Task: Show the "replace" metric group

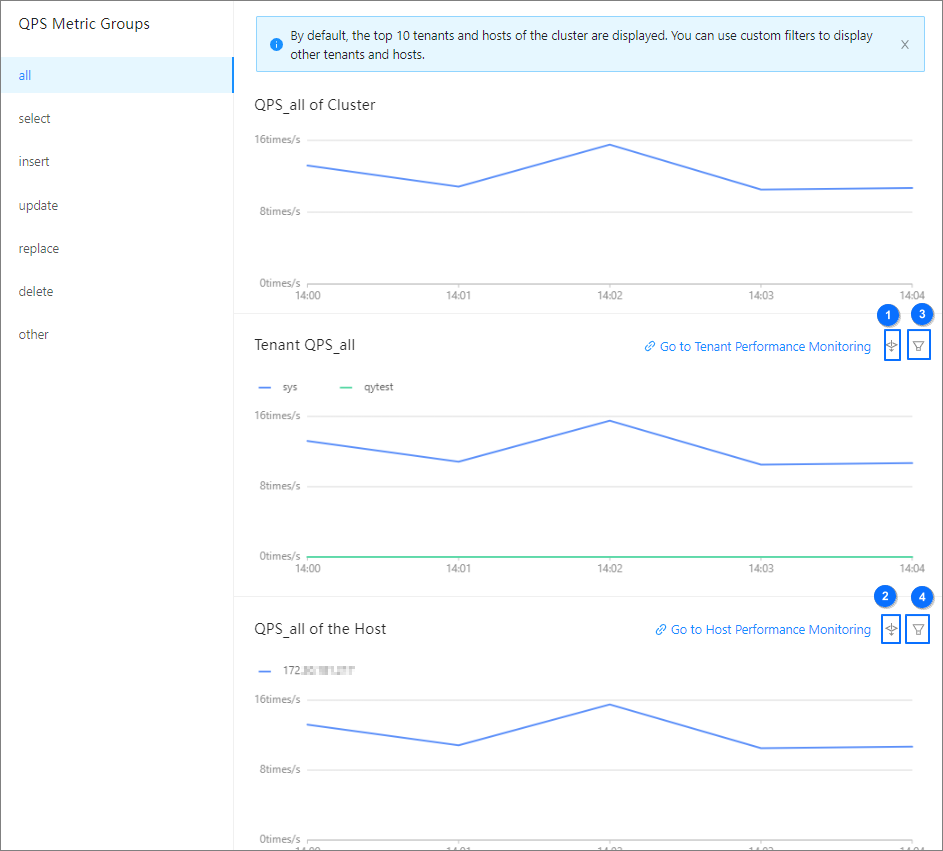Action: click(39, 248)
